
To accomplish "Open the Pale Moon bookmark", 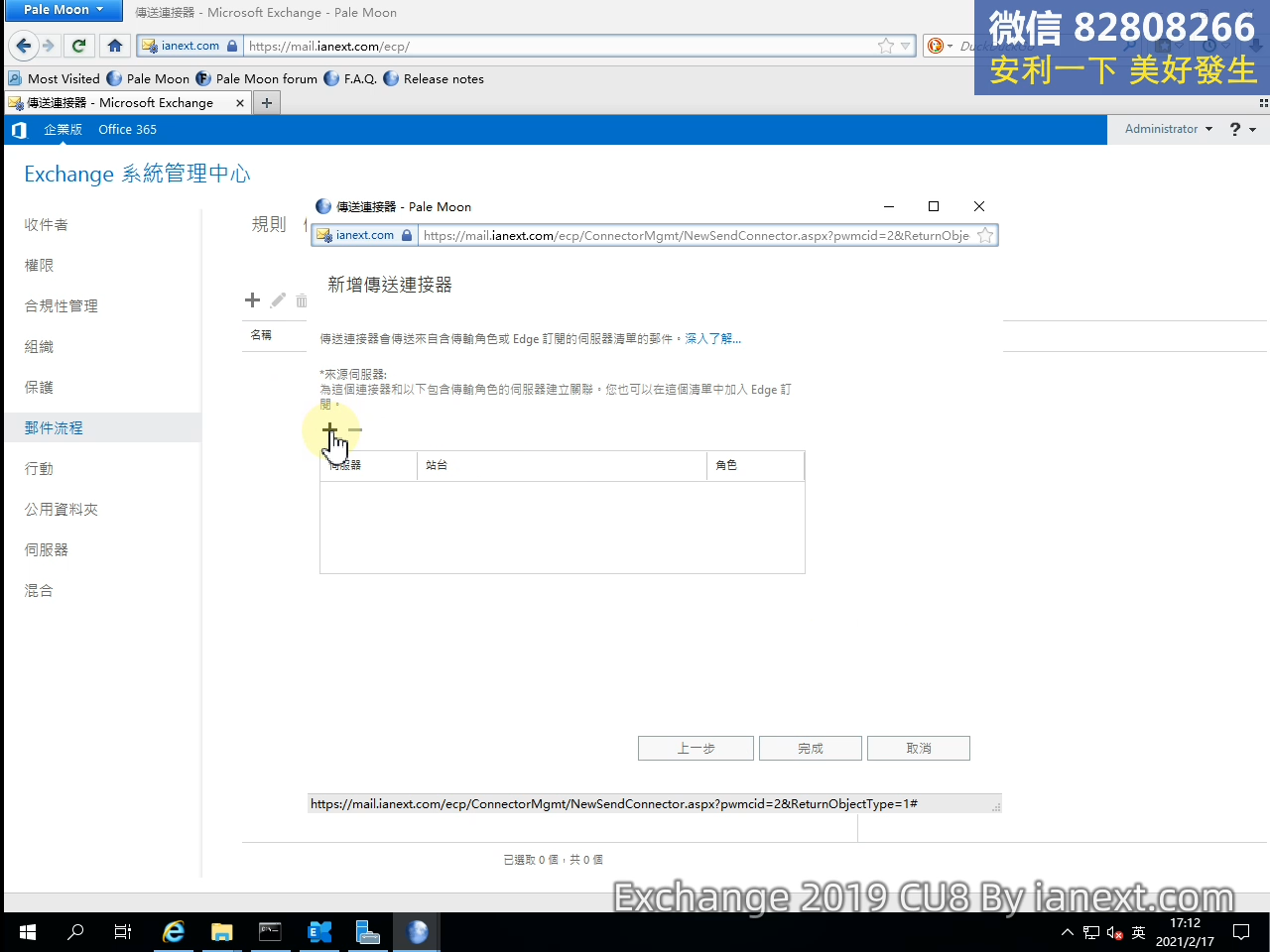I will click(148, 79).
